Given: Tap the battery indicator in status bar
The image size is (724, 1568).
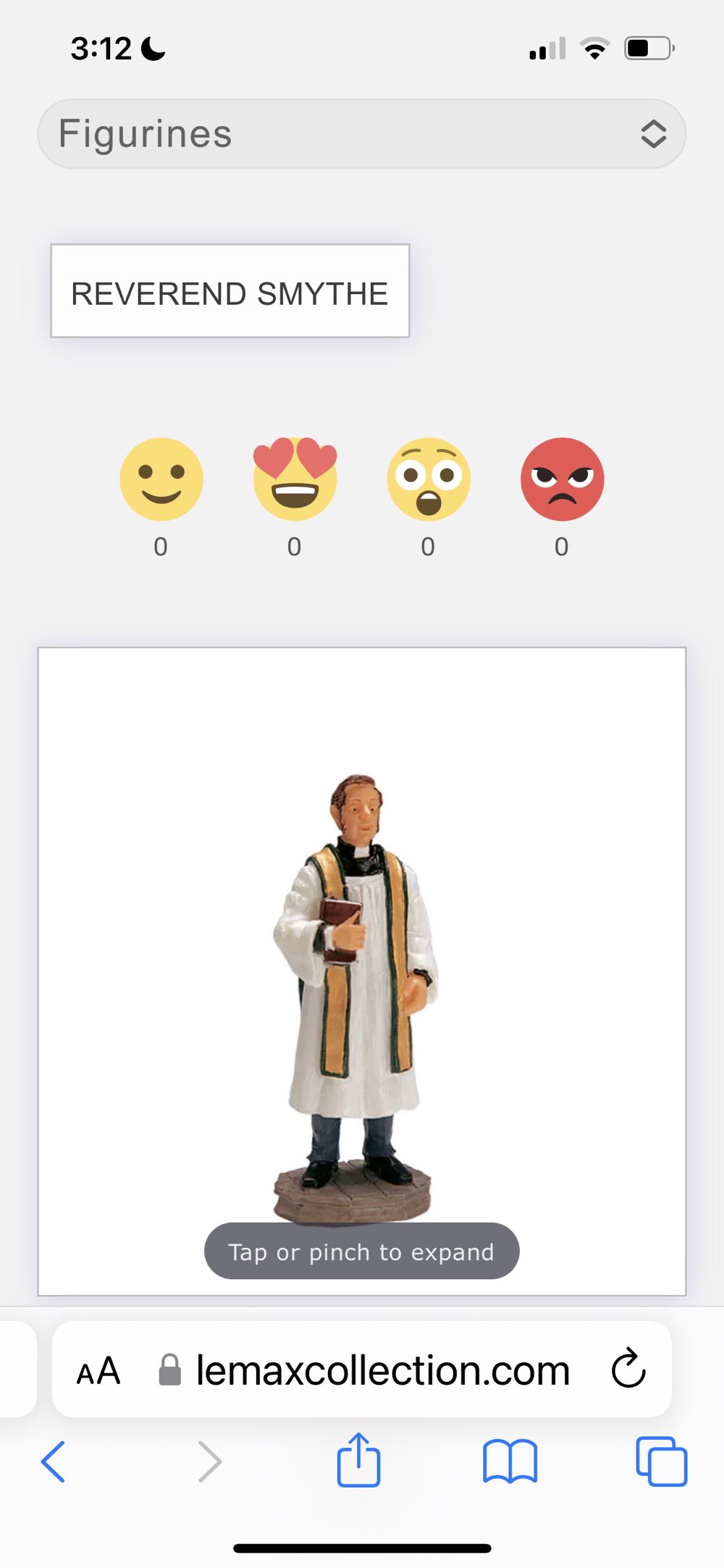Looking at the screenshot, I should point(649,49).
